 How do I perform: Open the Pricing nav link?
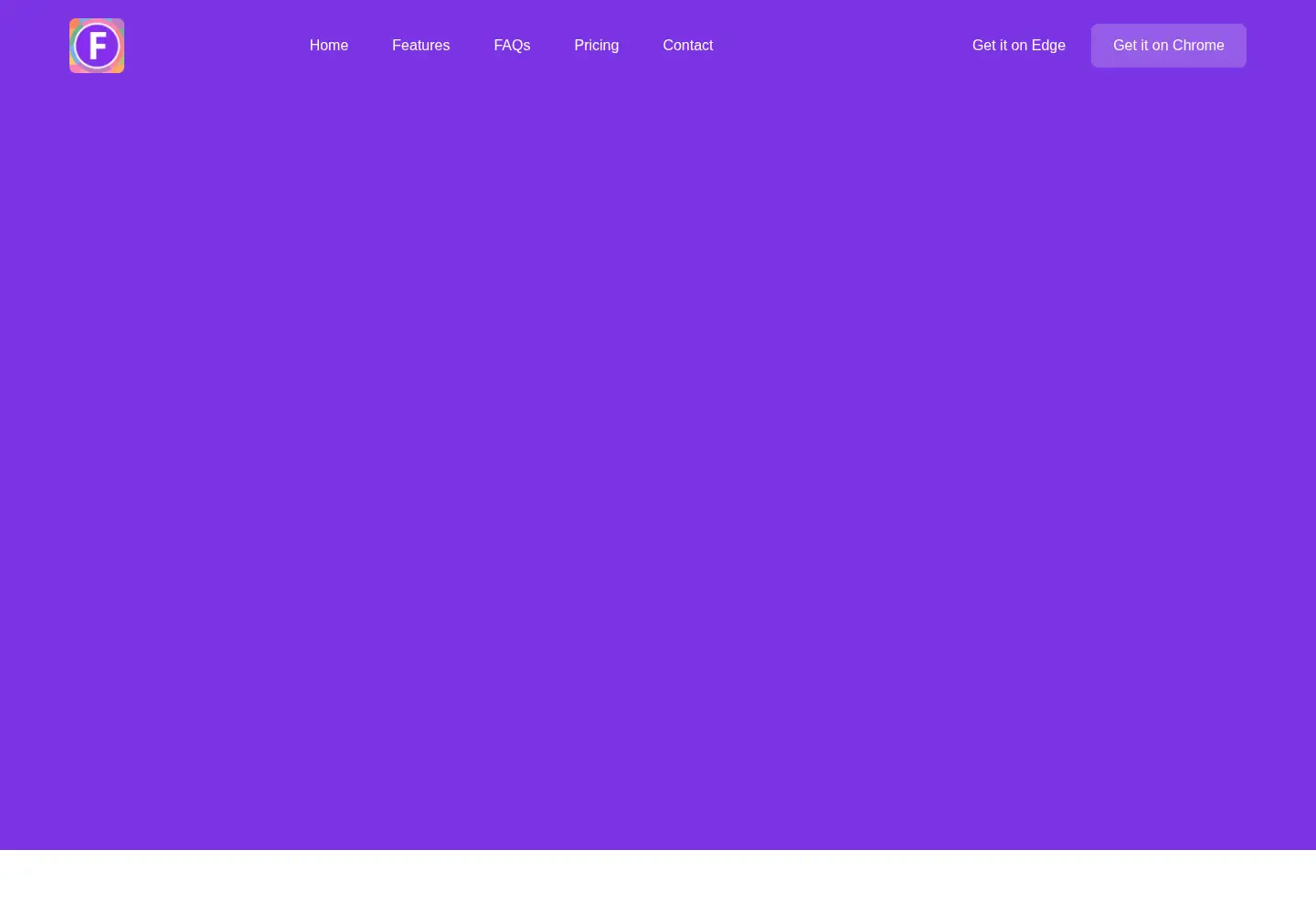597,46
